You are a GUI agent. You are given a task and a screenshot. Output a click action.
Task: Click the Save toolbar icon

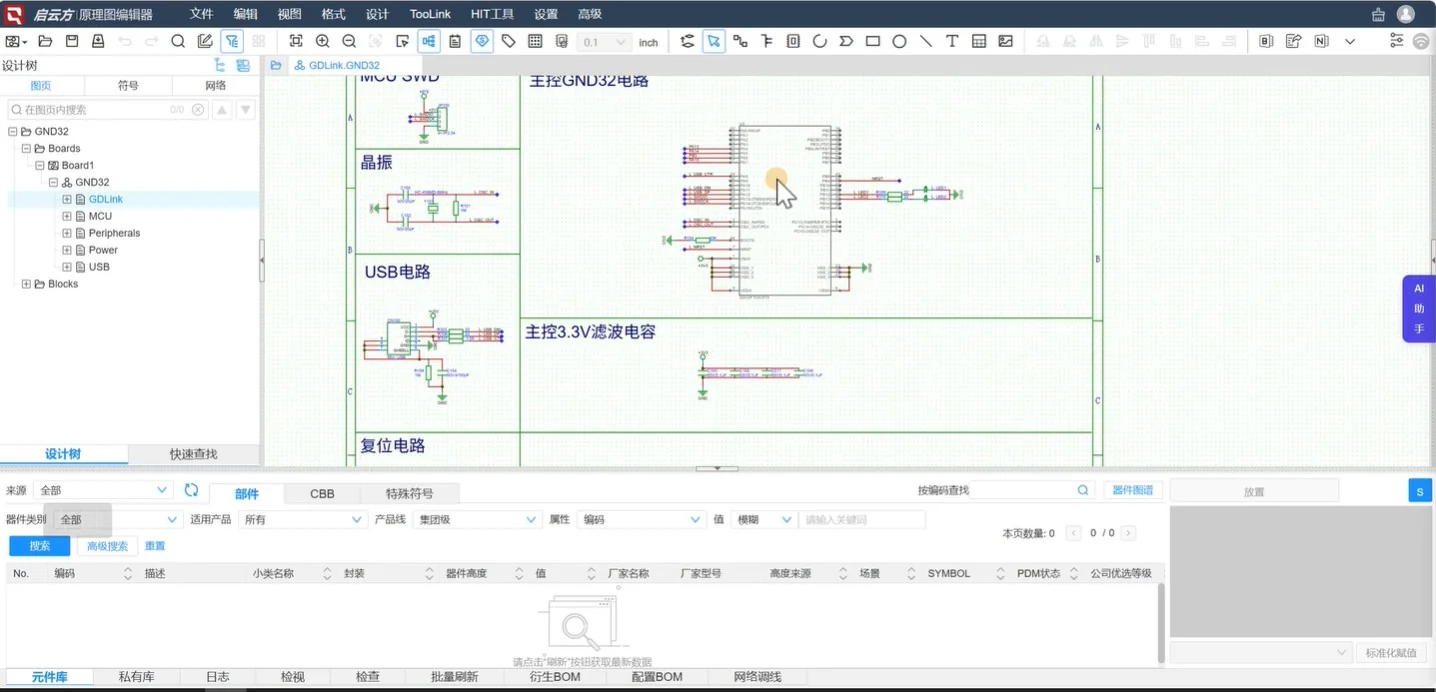72,41
